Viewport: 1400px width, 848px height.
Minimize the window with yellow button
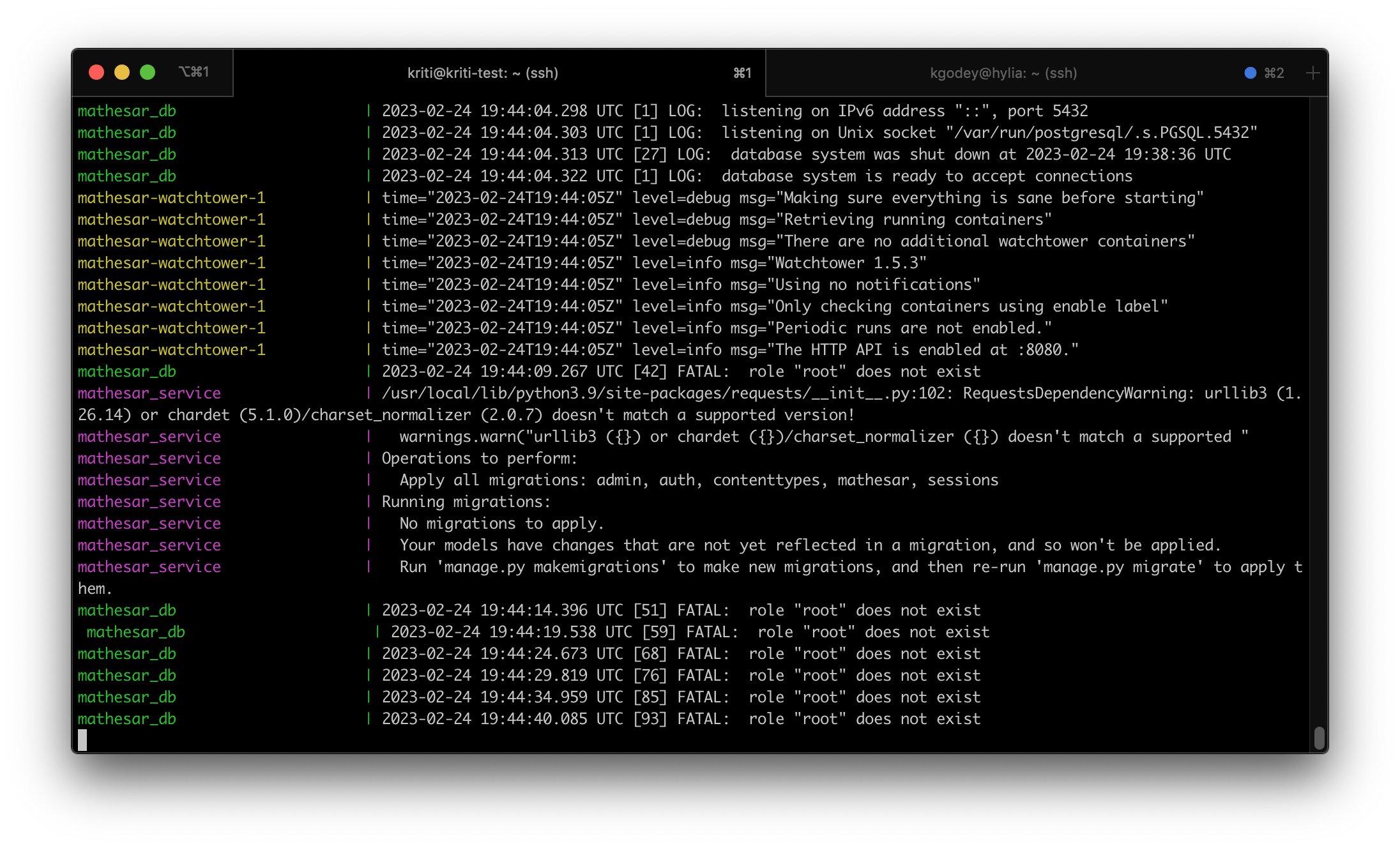click(x=122, y=72)
